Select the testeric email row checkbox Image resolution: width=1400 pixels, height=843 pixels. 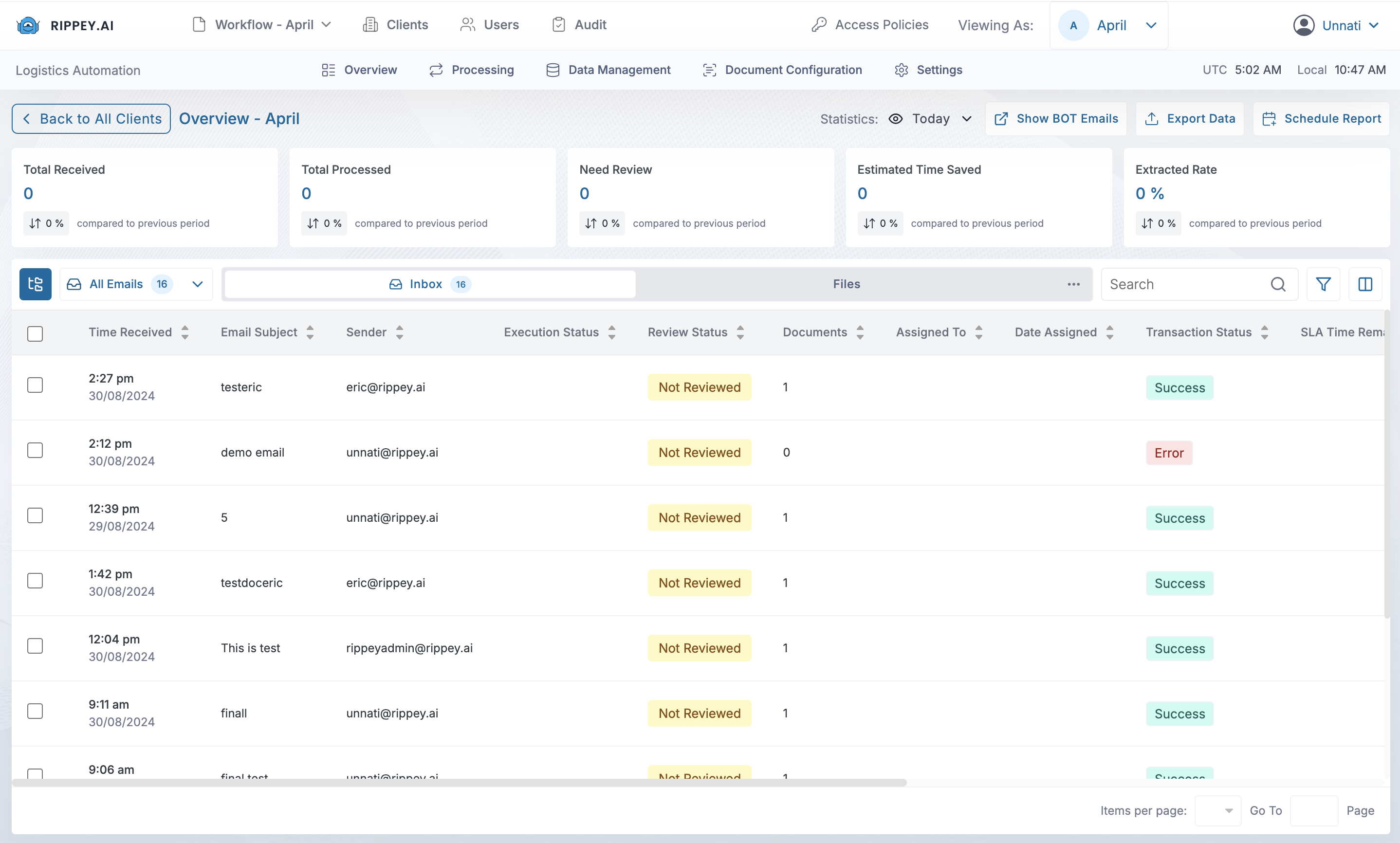(35, 385)
